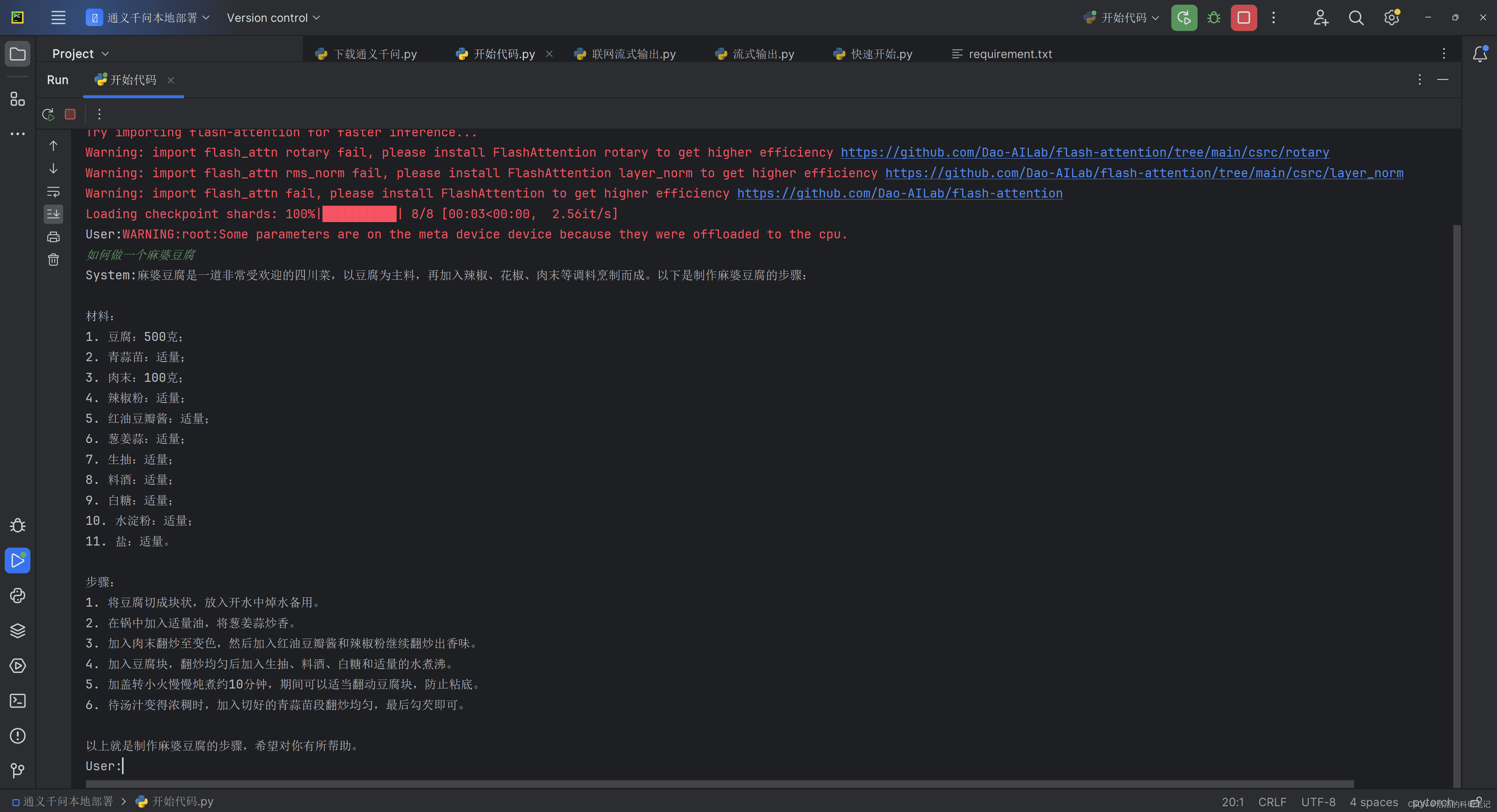Toggle soft-wrap in console output

(53, 191)
